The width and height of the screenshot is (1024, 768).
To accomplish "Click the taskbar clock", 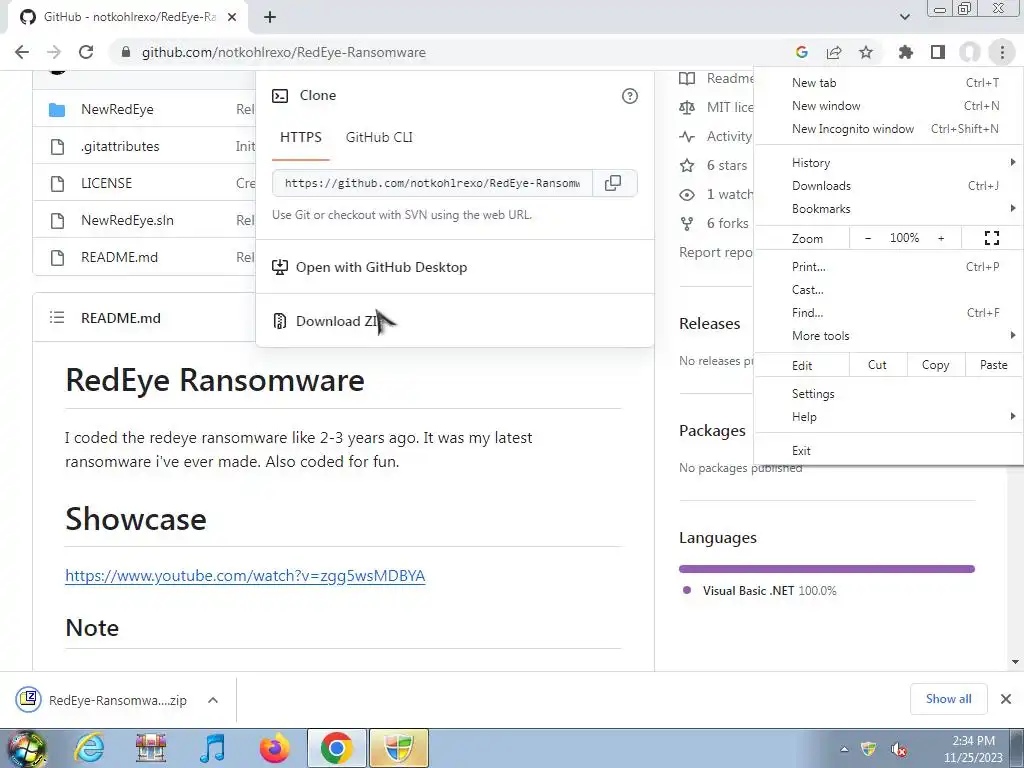I will click(x=973, y=749).
